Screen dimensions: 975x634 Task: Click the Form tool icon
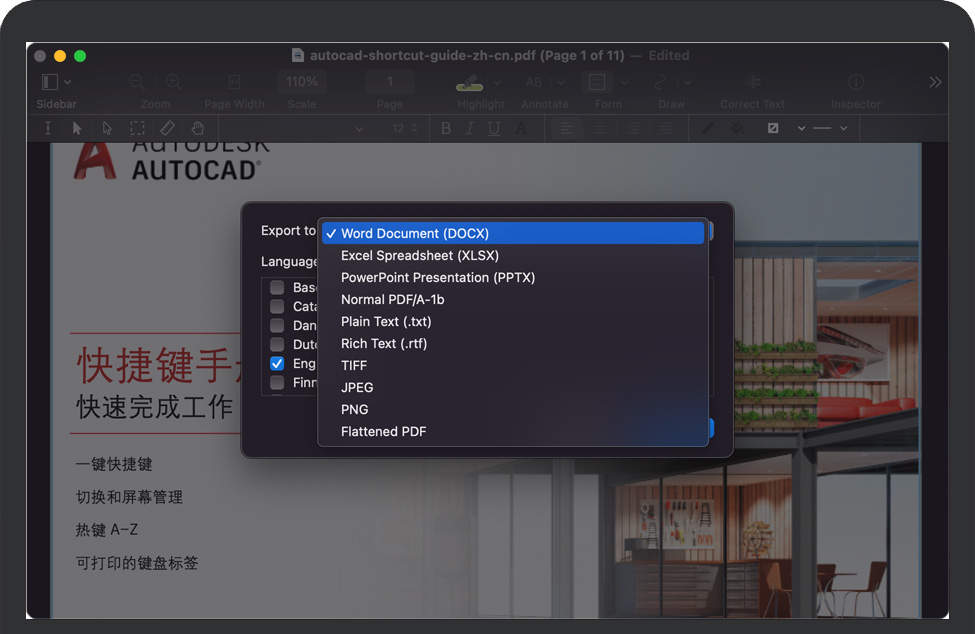[x=598, y=82]
